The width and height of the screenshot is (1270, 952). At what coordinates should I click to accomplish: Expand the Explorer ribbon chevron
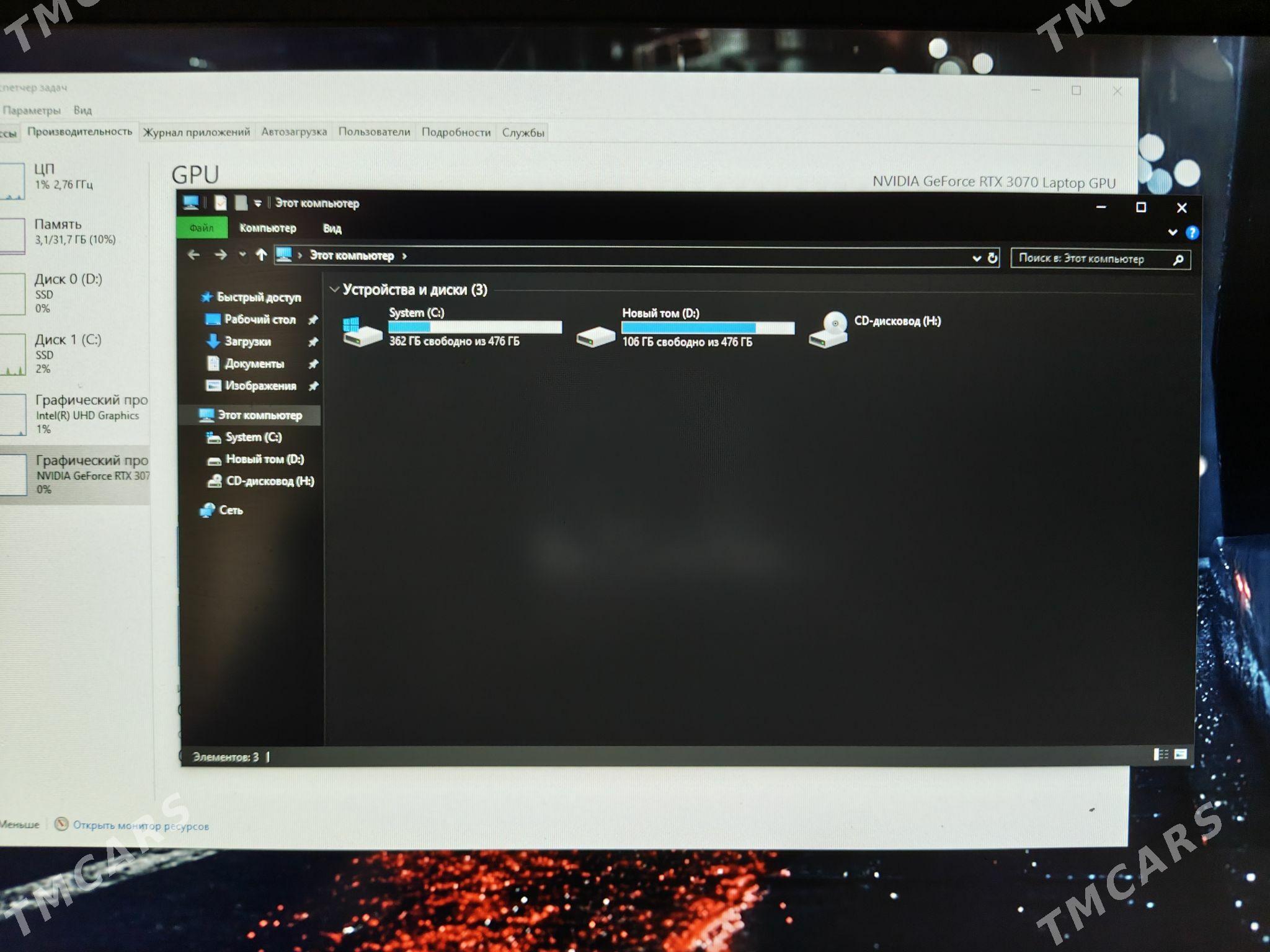pyautogui.click(x=1173, y=232)
